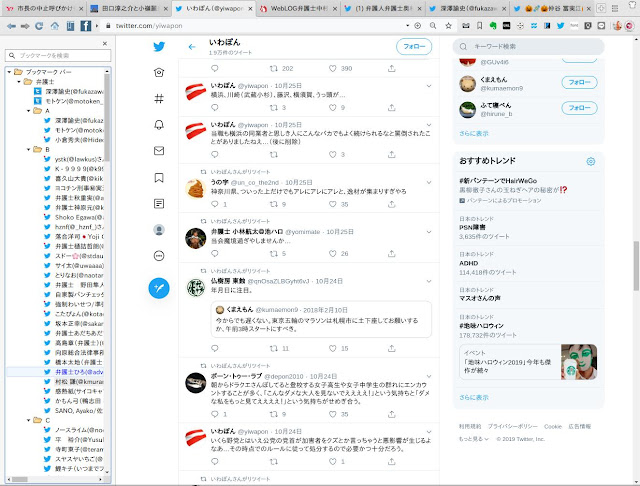Open プライバシーポリシー footer link
Screen dimensions: 640x486
(x=513, y=426)
